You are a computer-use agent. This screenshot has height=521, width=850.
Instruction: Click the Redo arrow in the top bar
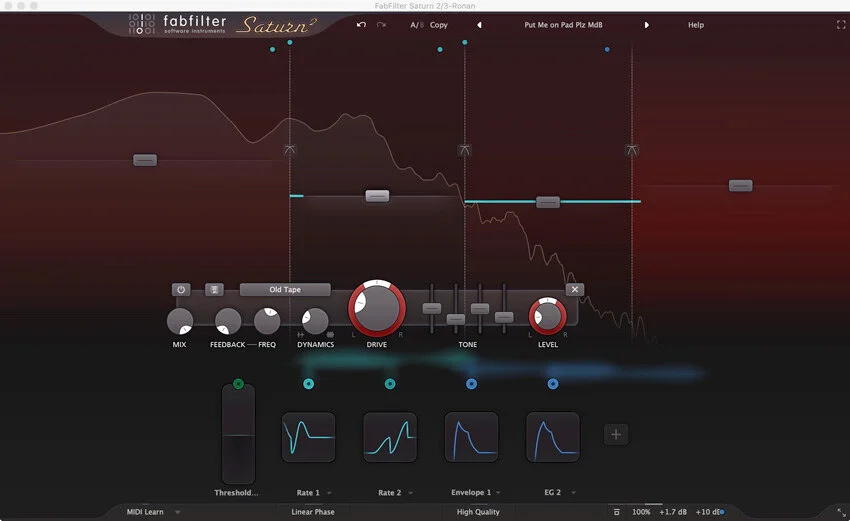pyautogui.click(x=381, y=25)
